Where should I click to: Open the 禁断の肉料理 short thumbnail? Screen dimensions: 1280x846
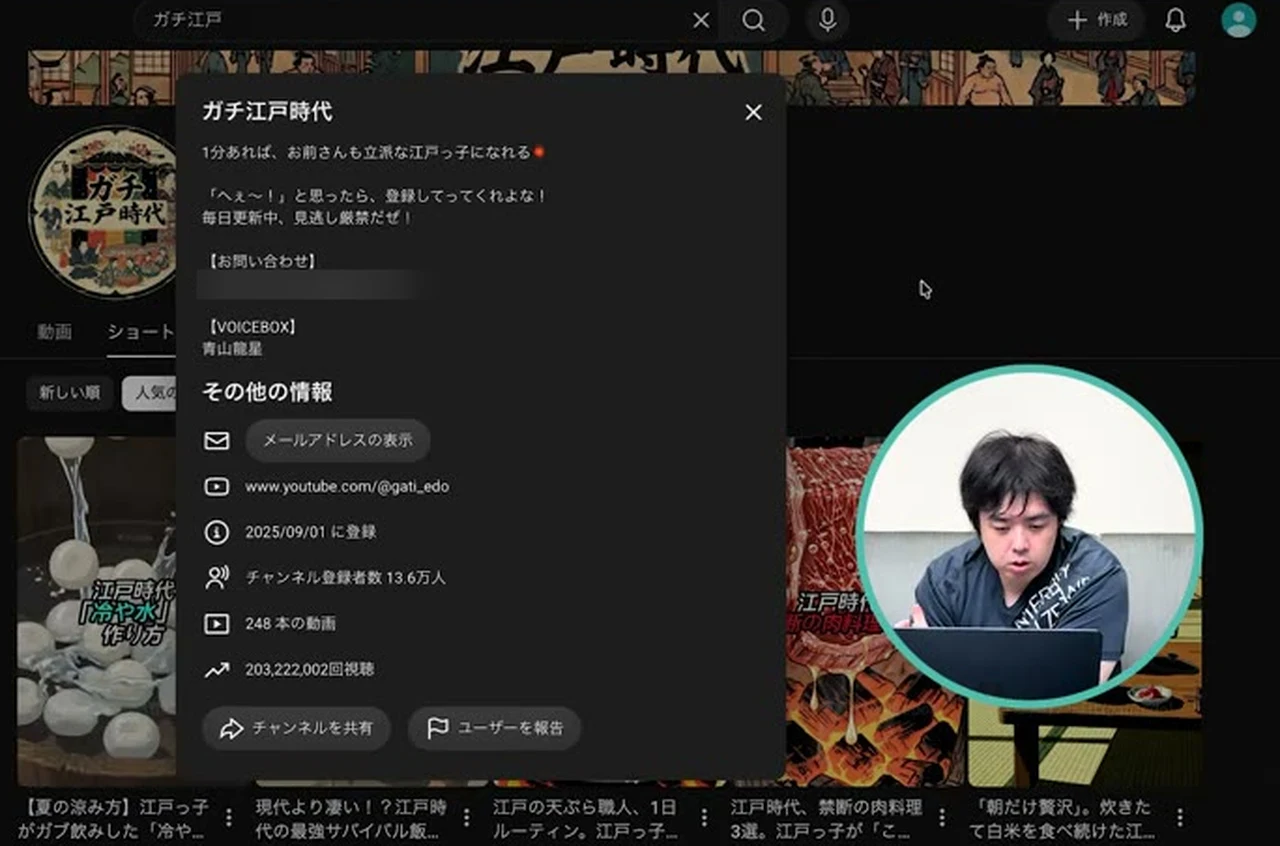826,610
